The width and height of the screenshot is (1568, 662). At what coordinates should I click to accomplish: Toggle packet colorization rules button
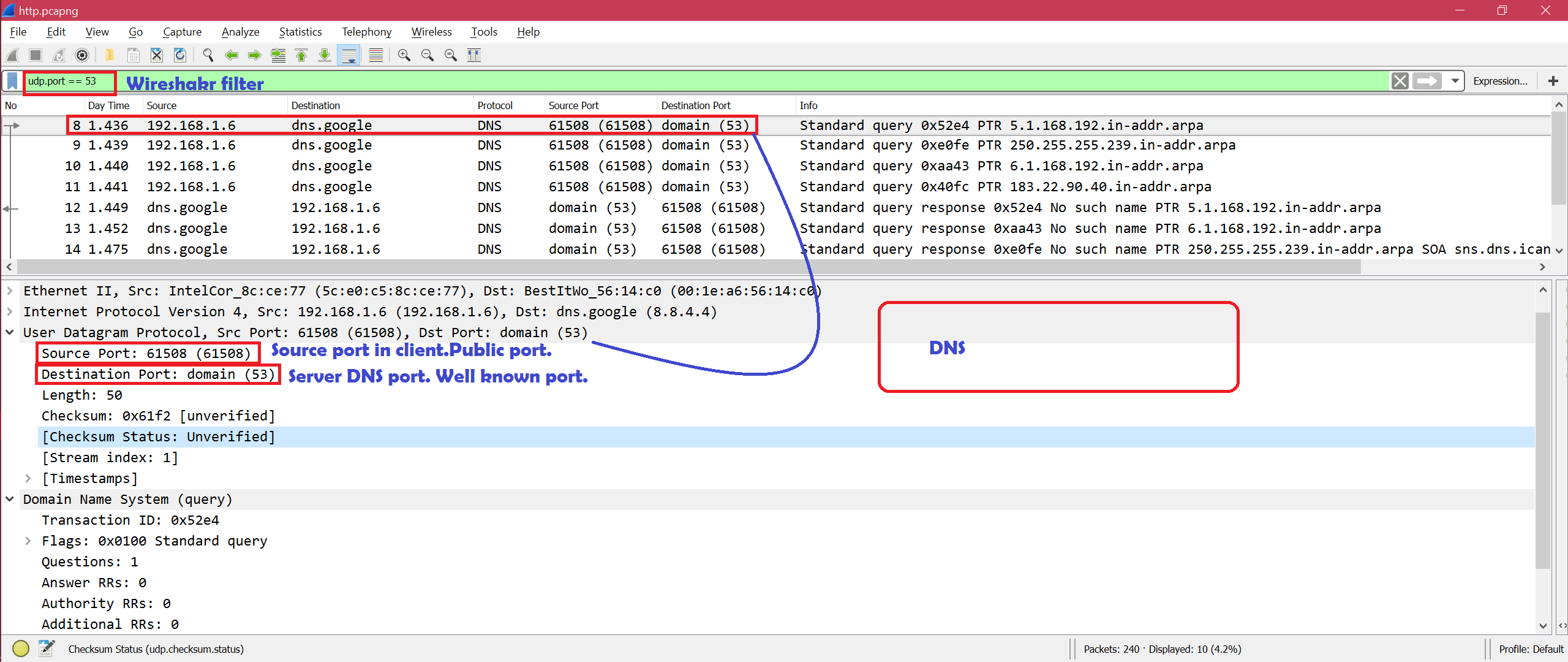(x=376, y=55)
